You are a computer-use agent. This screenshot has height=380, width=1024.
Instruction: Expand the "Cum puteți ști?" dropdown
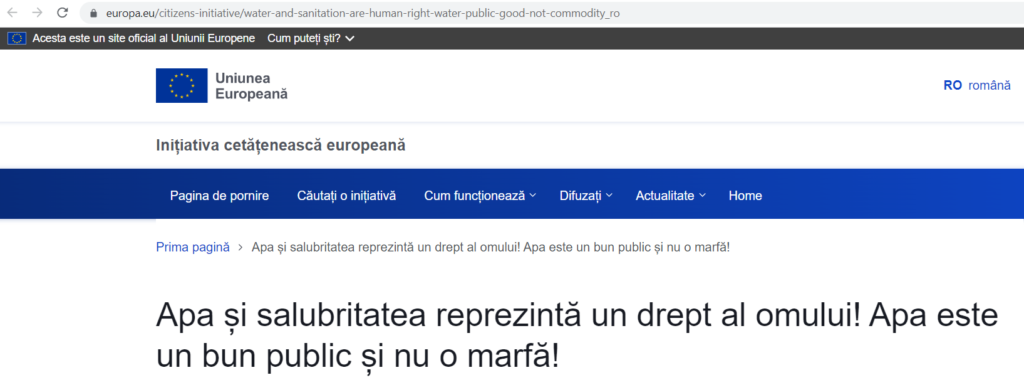(x=311, y=39)
